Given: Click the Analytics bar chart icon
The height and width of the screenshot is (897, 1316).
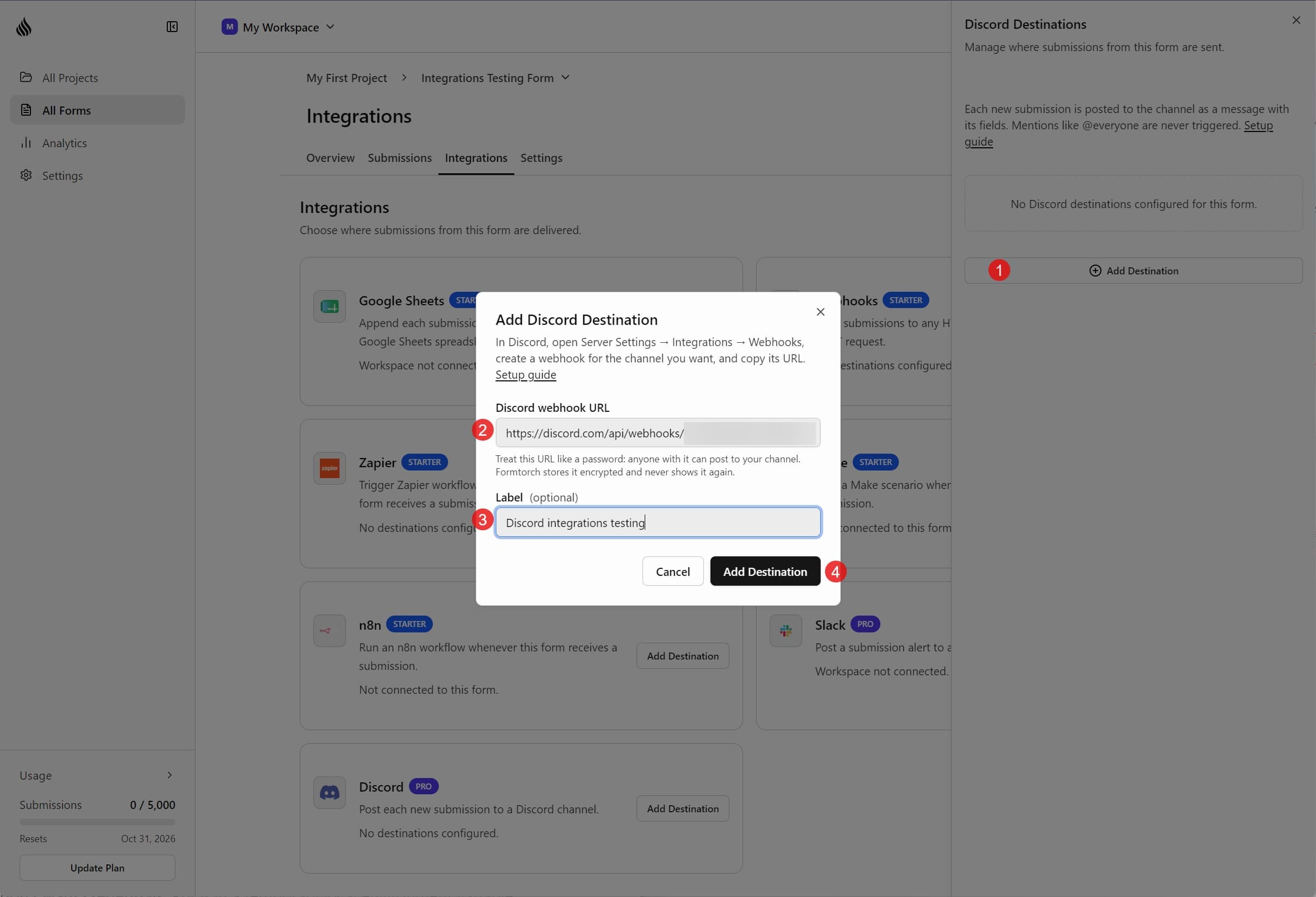Looking at the screenshot, I should tap(26, 143).
